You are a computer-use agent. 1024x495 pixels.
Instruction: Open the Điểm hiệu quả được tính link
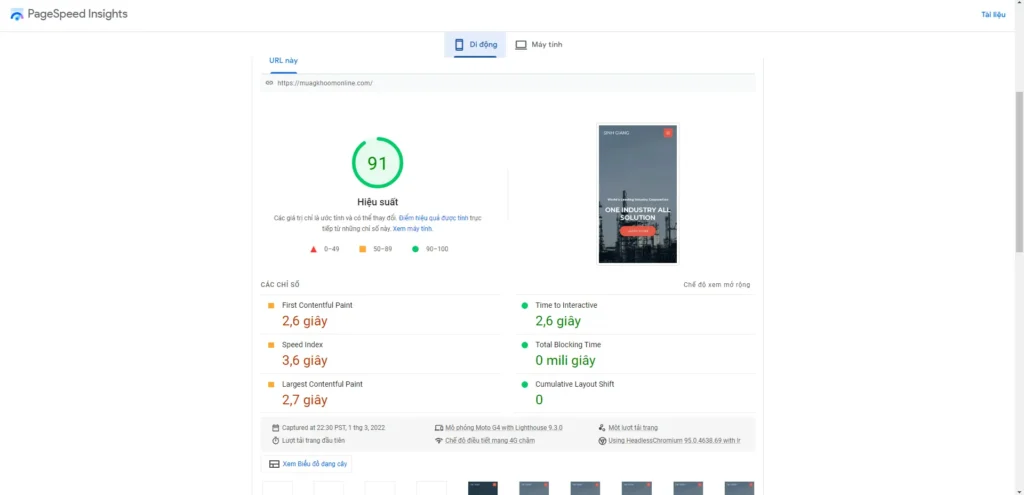434,217
